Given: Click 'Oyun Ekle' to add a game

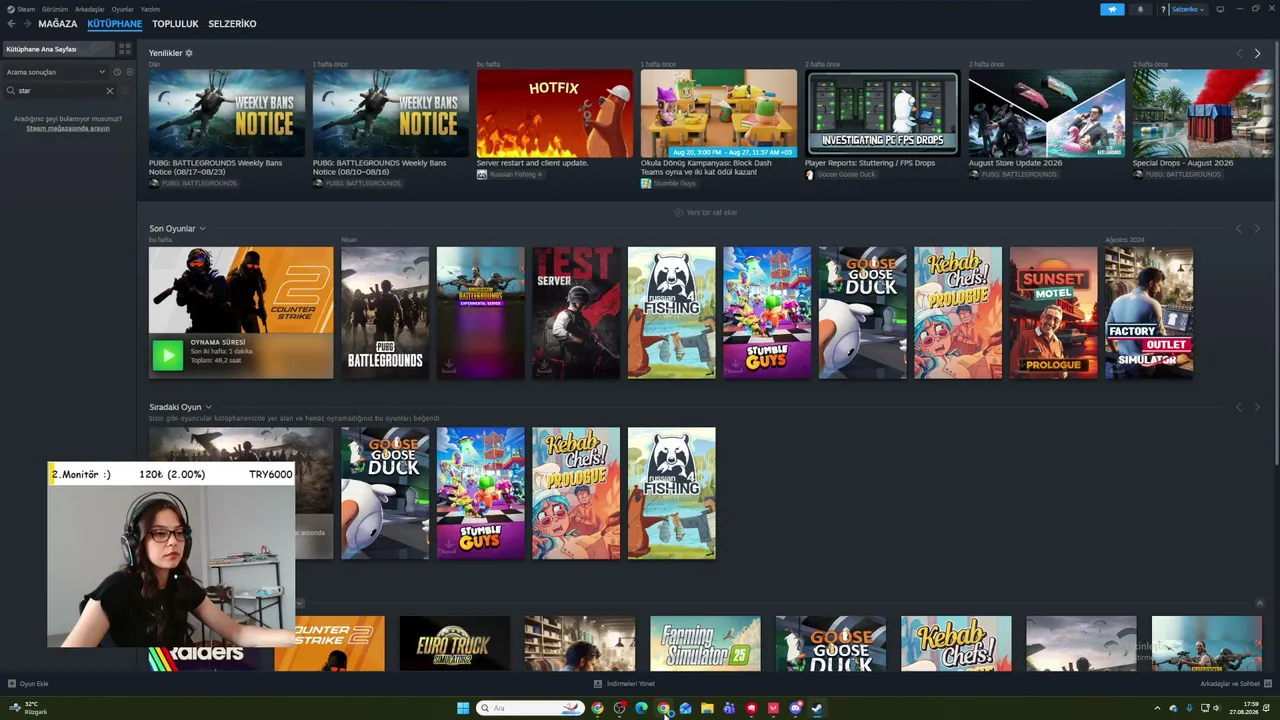Looking at the screenshot, I should (x=28, y=684).
